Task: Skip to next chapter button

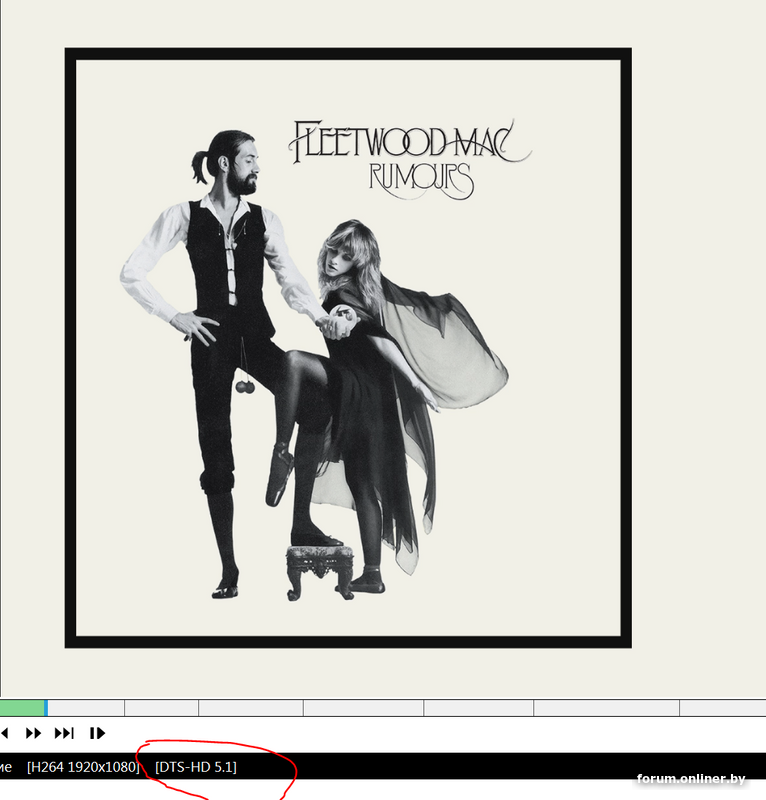Action: point(64,733)
